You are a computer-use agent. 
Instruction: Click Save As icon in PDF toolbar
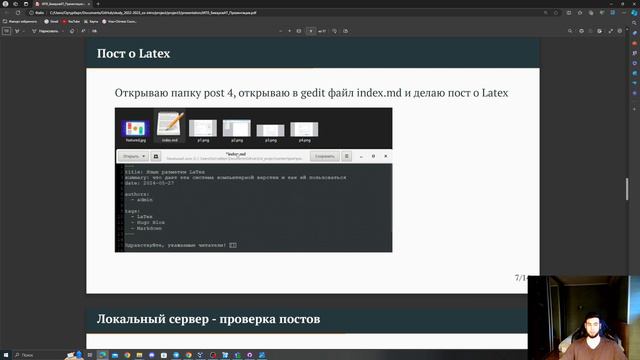click(x=599, y=31)
